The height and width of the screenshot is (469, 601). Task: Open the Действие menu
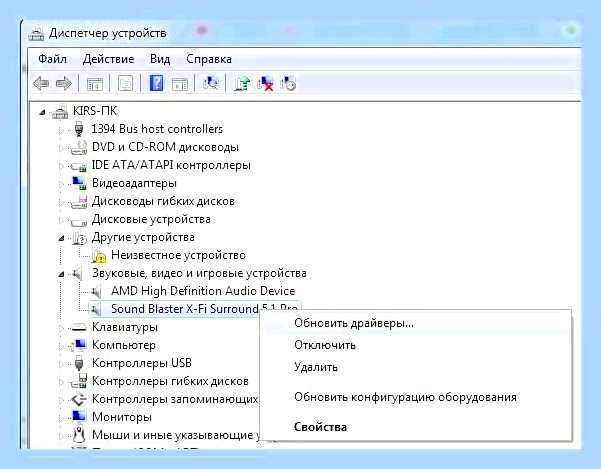108,59
